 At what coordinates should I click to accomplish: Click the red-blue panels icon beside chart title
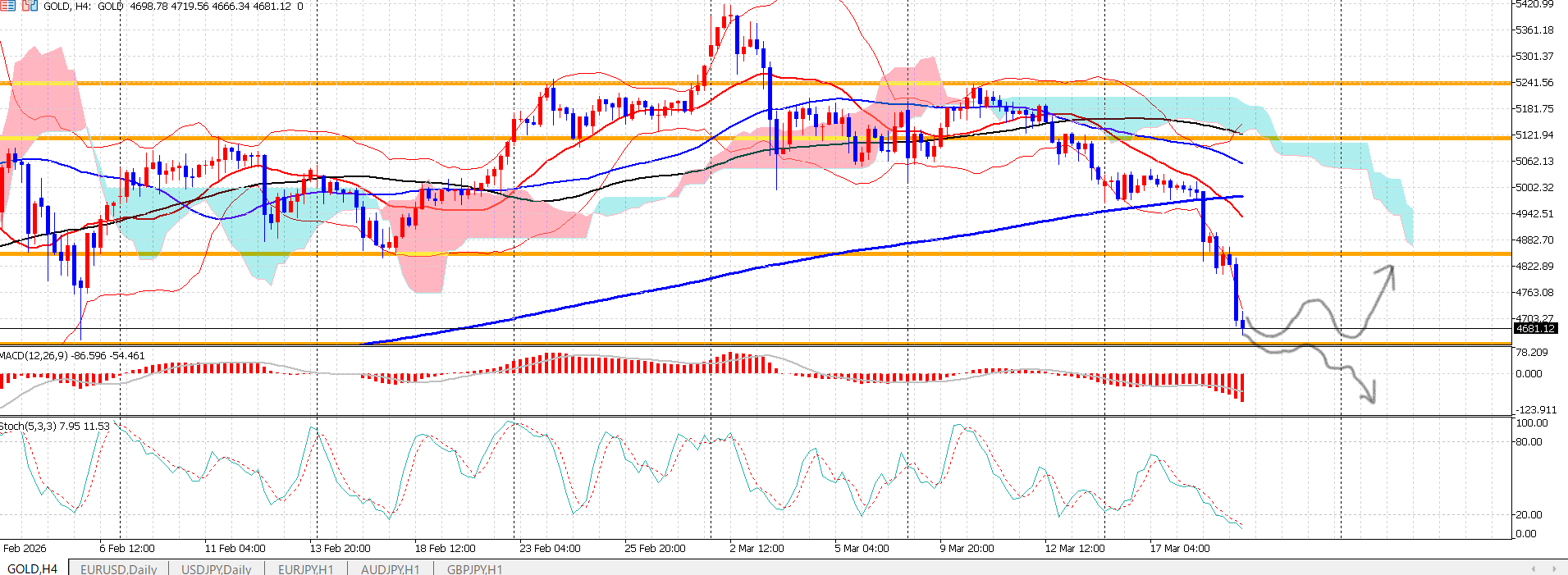tap(30, 6)
